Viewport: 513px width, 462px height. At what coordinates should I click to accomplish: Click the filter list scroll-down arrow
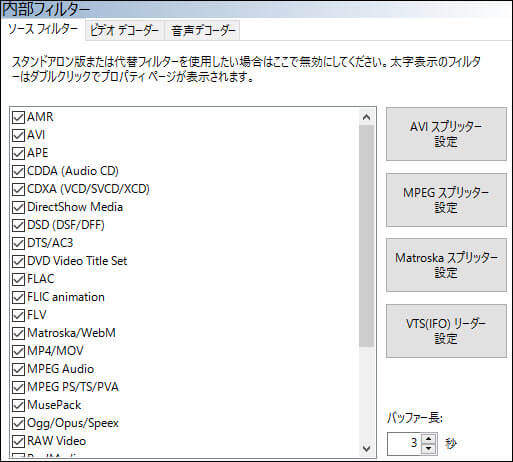[x=367, y=449]
